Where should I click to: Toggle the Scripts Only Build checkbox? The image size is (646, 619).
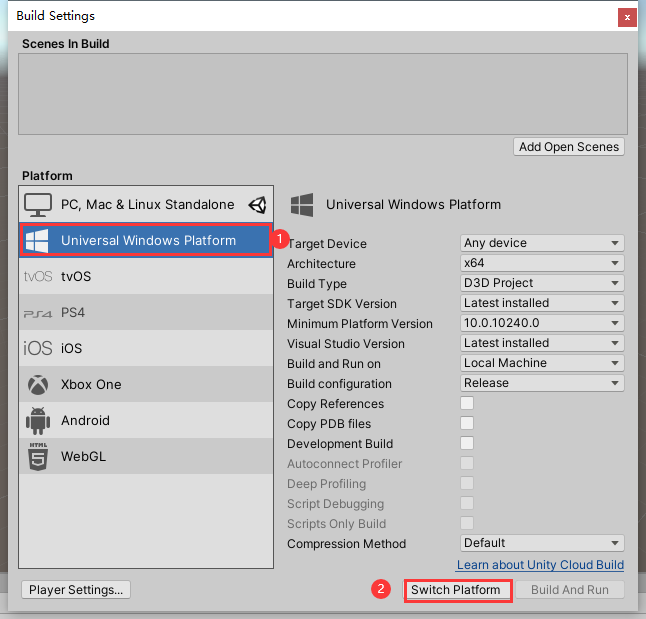coord(467,523)
